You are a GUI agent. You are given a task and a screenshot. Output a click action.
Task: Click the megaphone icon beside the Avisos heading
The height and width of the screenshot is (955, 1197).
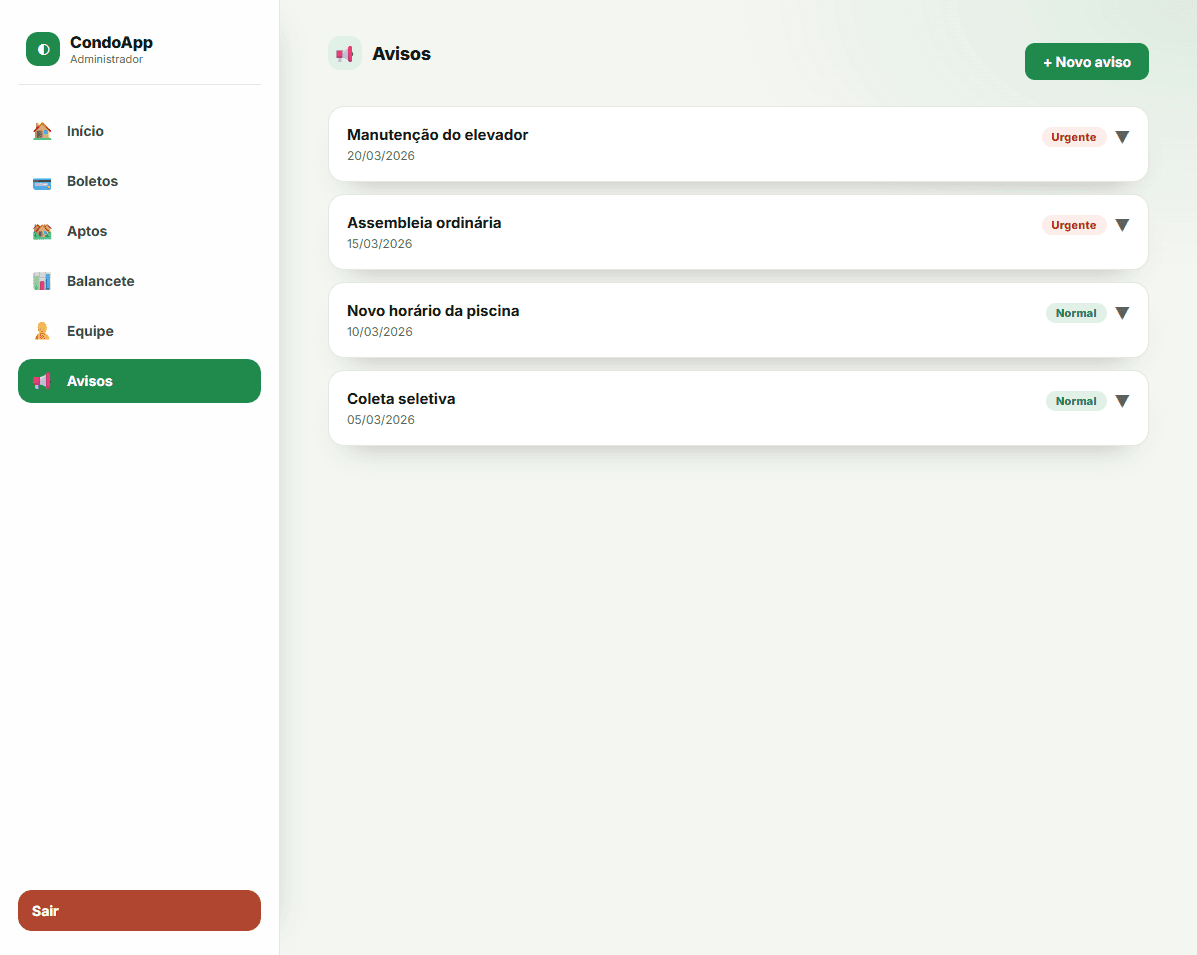[x=345, y=53]
